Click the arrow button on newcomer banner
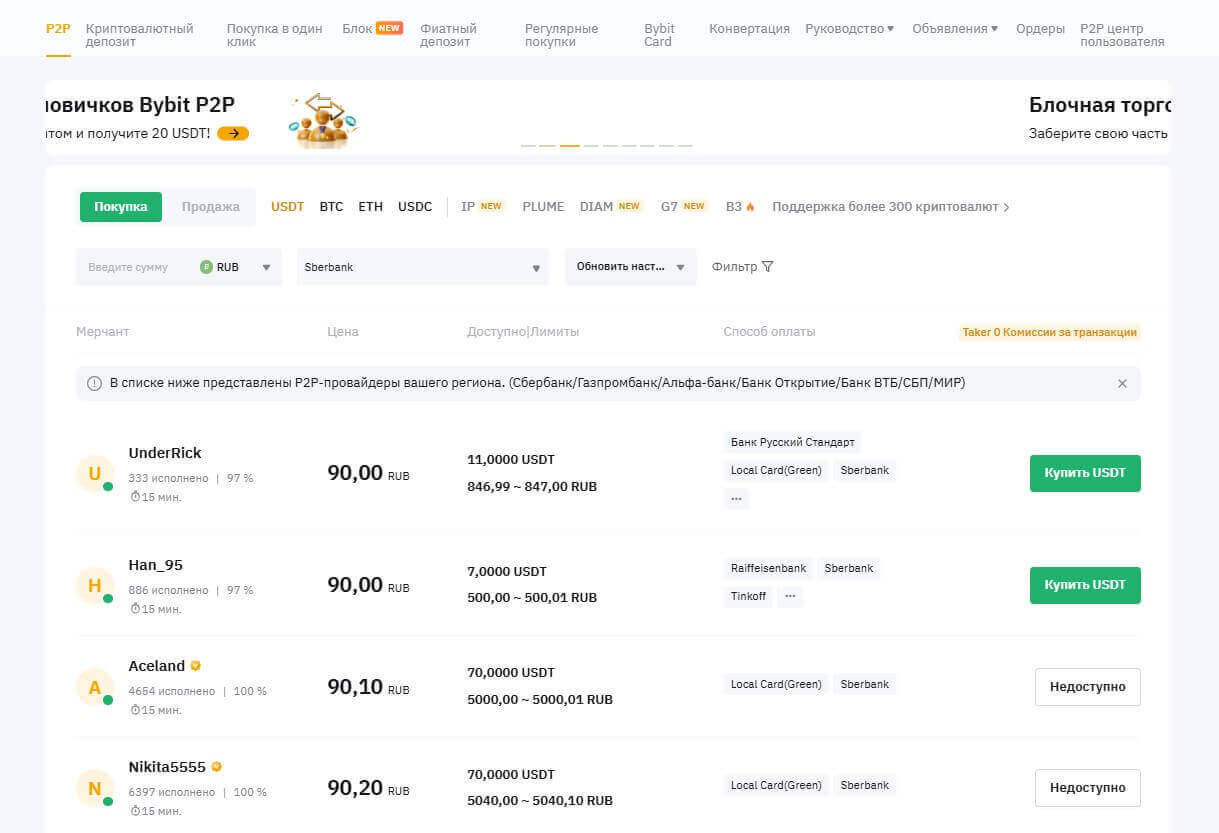Image resolution: width=1219 pixels, height=833 pixels. pos(233,133)
